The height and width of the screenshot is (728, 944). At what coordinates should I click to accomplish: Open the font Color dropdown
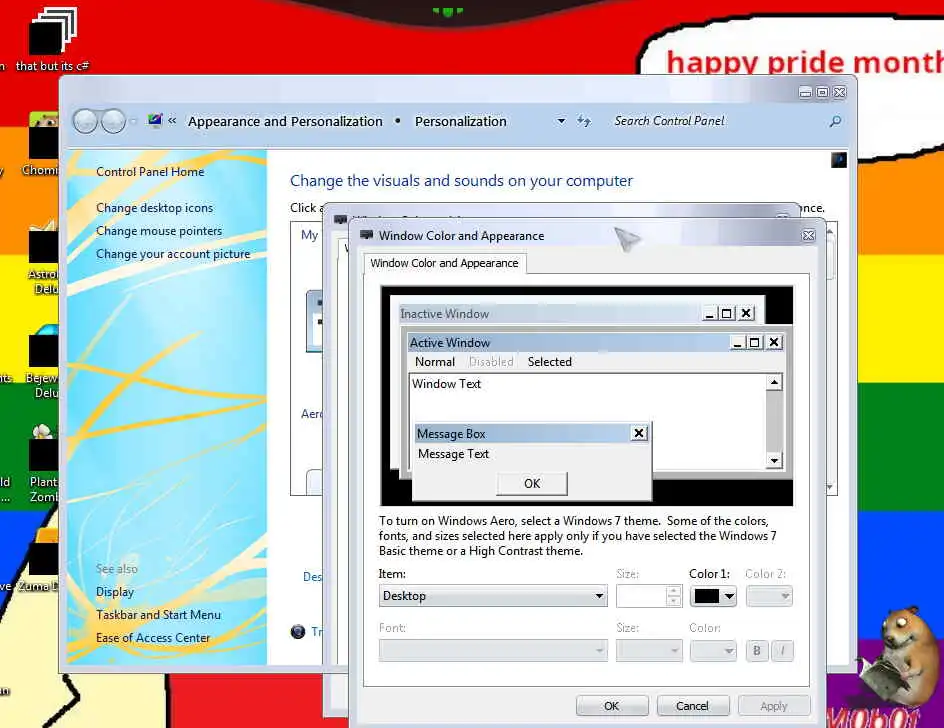713,650
